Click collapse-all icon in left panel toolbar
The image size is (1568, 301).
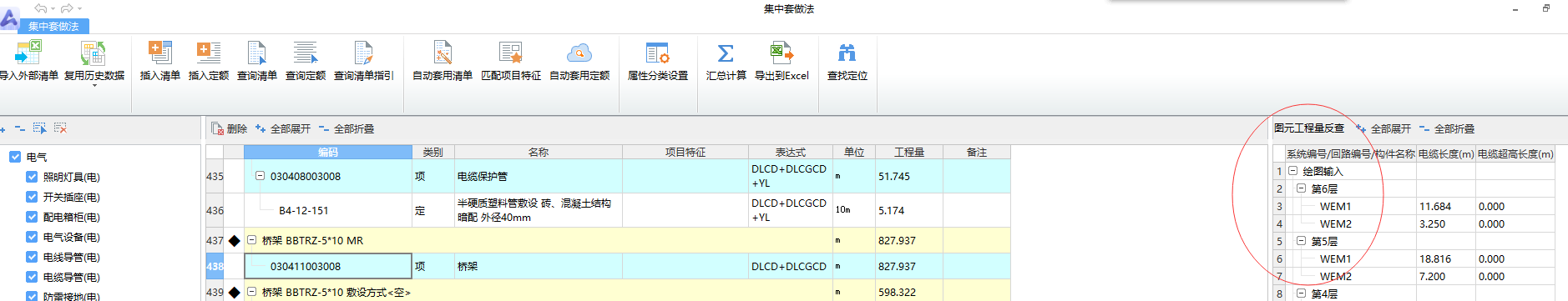(x=20, y=128)
